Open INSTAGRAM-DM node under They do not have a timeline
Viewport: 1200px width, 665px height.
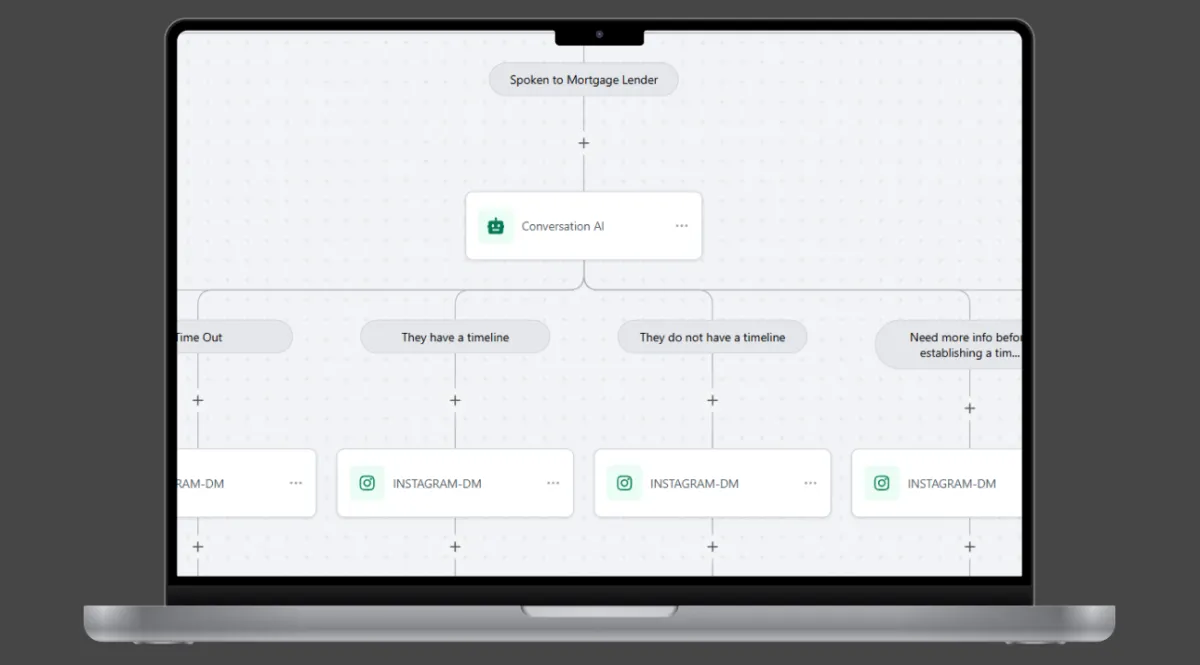[x=712, y=483]
